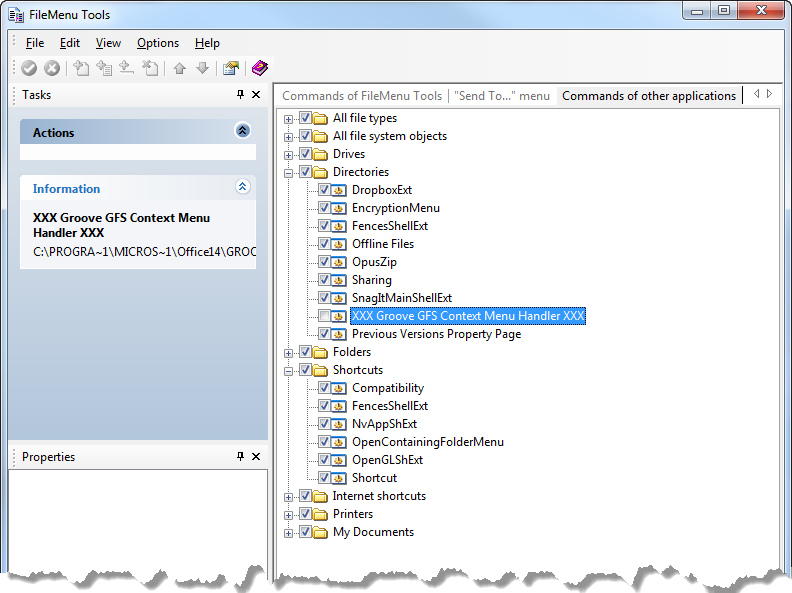
Task: Click the NvAppShExt shell extension icon
Action: [339, 424]
